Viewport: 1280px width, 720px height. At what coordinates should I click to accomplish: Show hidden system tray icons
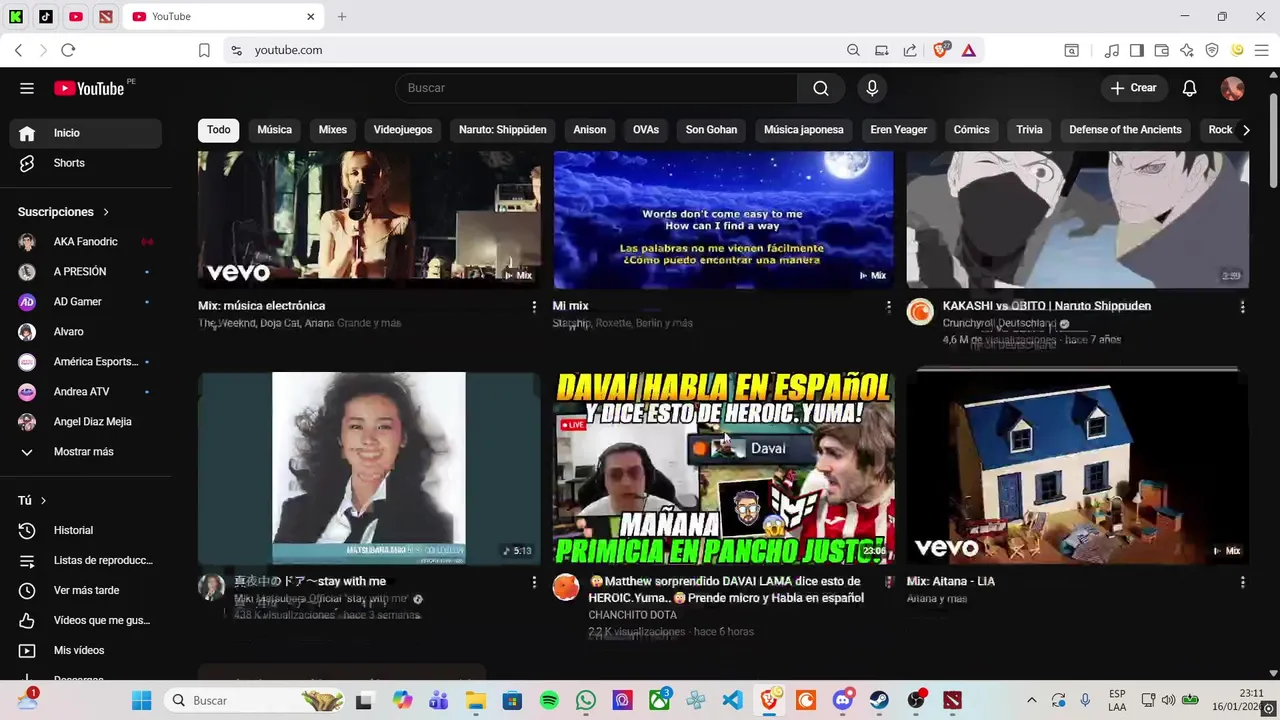click(1032, 700)
